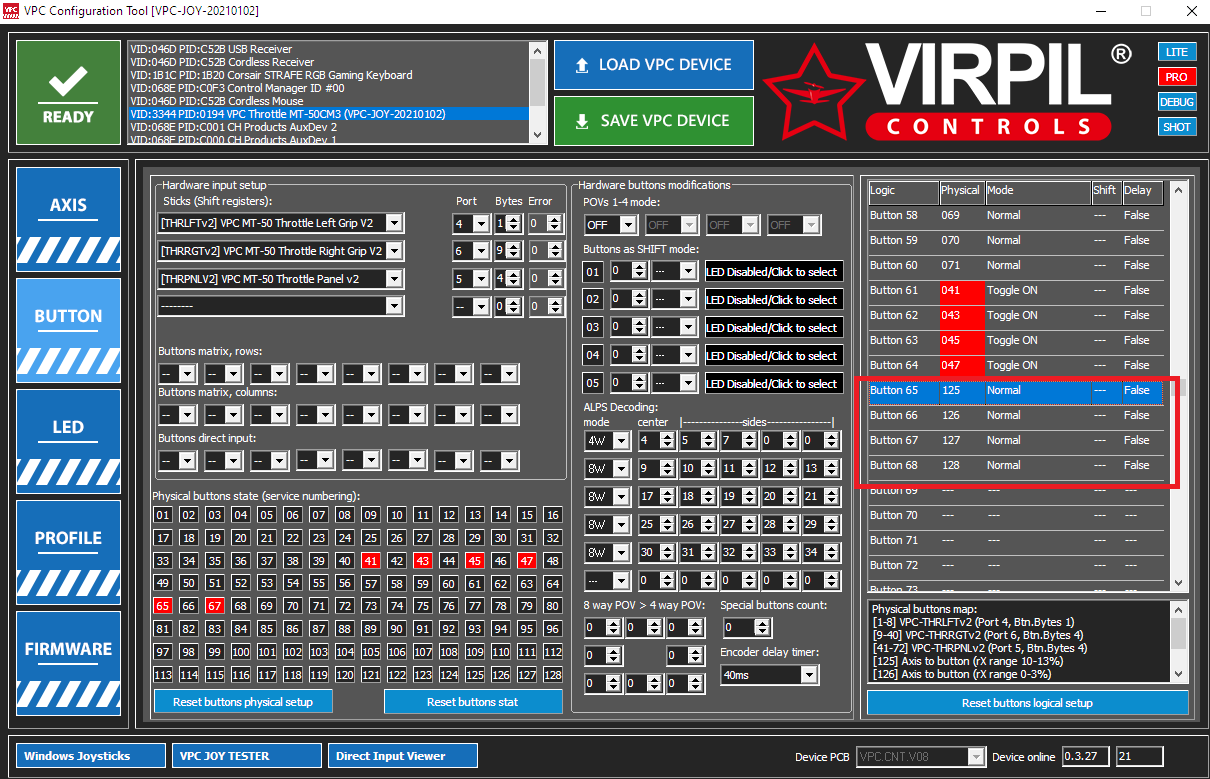Click ALPS center value 4 field

pyautogui.click(x=649, y=440)
